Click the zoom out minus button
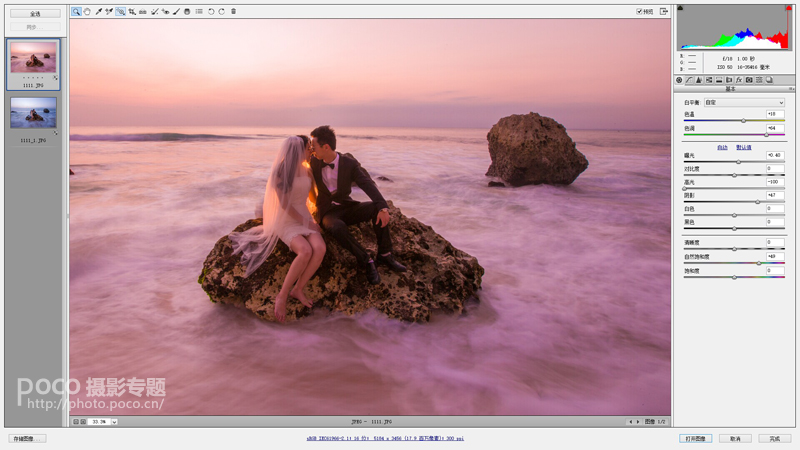The width and height of the screenshot is (800, 450). 76,422
